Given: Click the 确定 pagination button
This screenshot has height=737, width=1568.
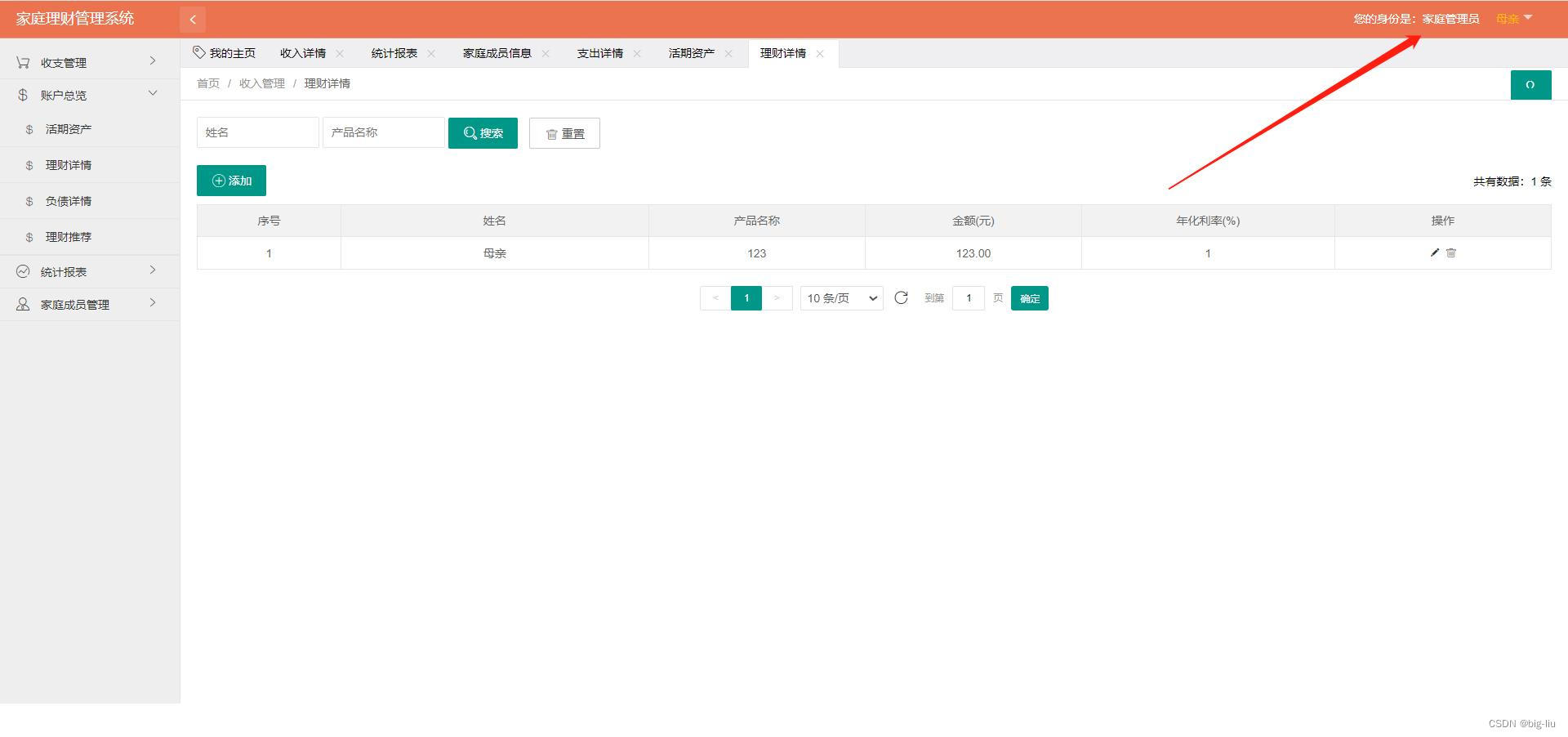Looking at the screenshot, I should tap(1030, 298).
